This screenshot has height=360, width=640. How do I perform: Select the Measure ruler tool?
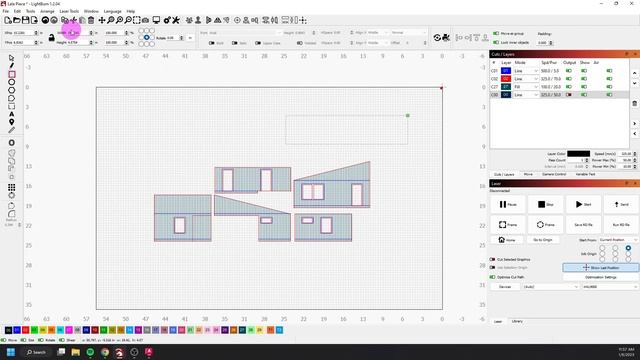click(11, 130)
